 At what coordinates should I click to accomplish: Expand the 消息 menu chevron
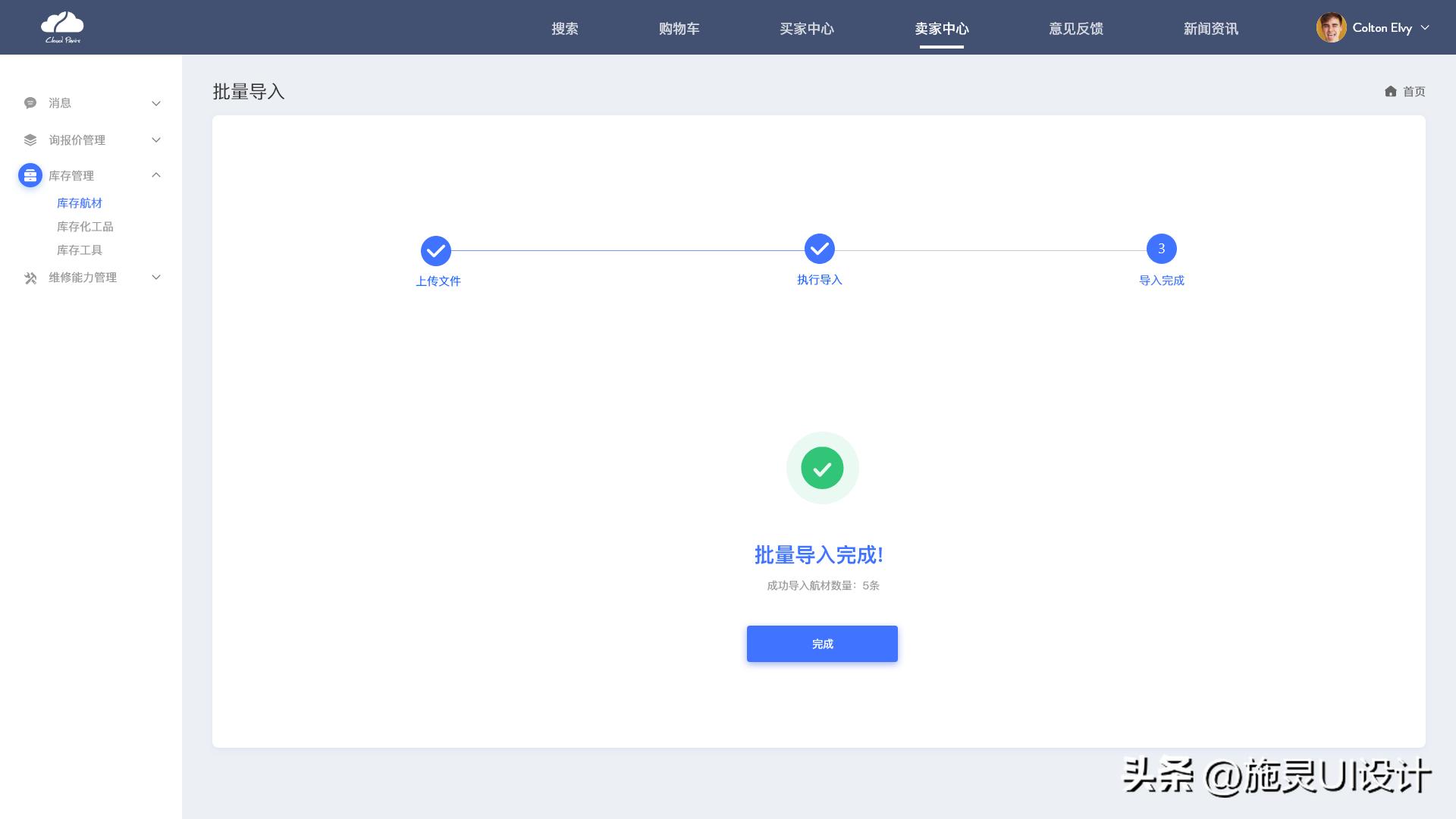click(156, 103)
